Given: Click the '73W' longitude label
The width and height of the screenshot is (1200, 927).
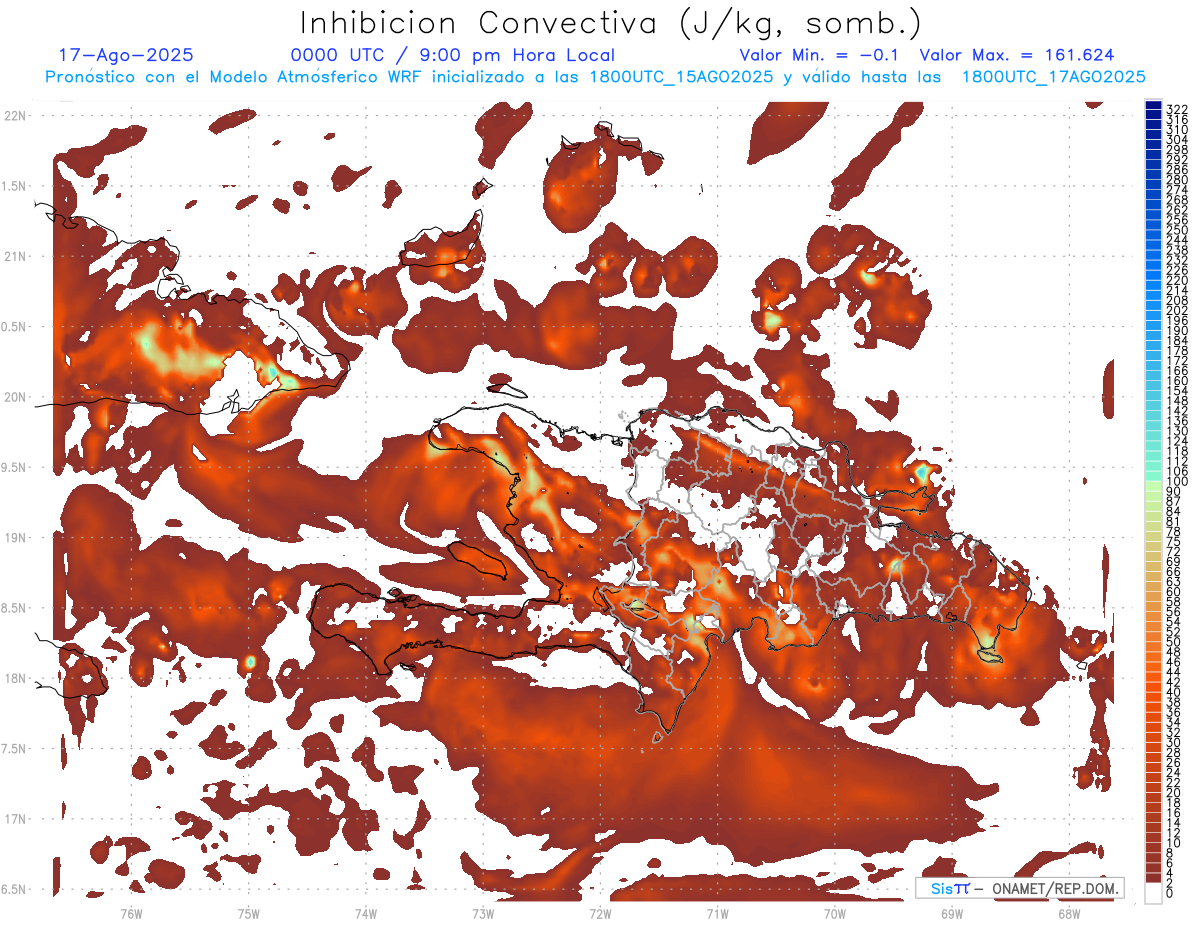Looking at the screenshot, I should [x=483, y=914].
